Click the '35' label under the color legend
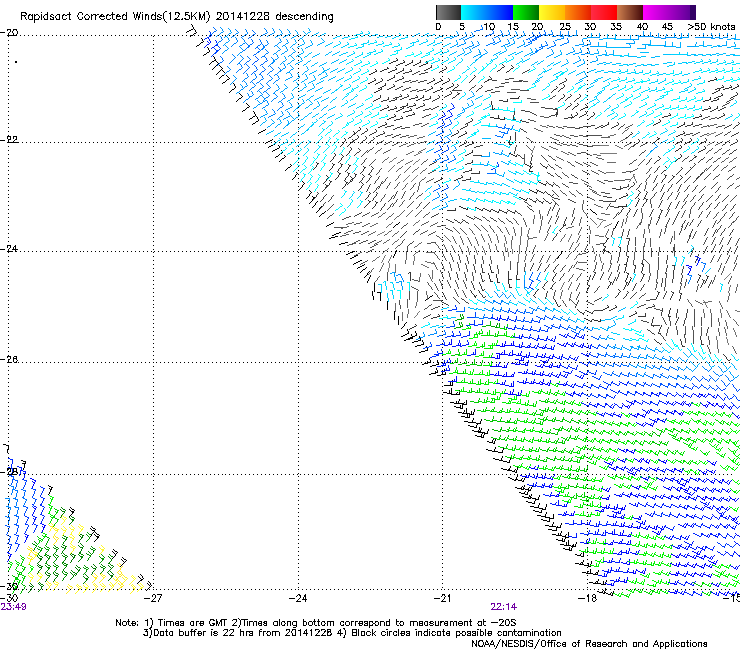 pos(616,27)
